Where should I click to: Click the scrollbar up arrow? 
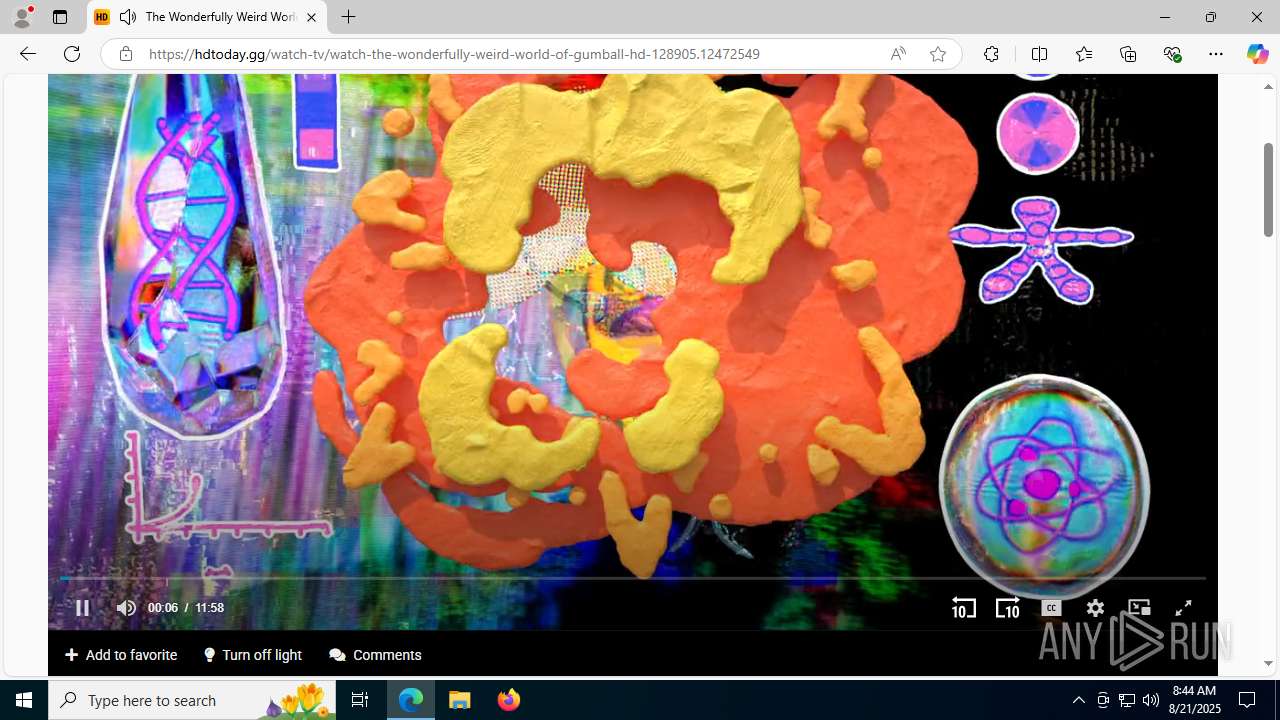(1268, 87)
